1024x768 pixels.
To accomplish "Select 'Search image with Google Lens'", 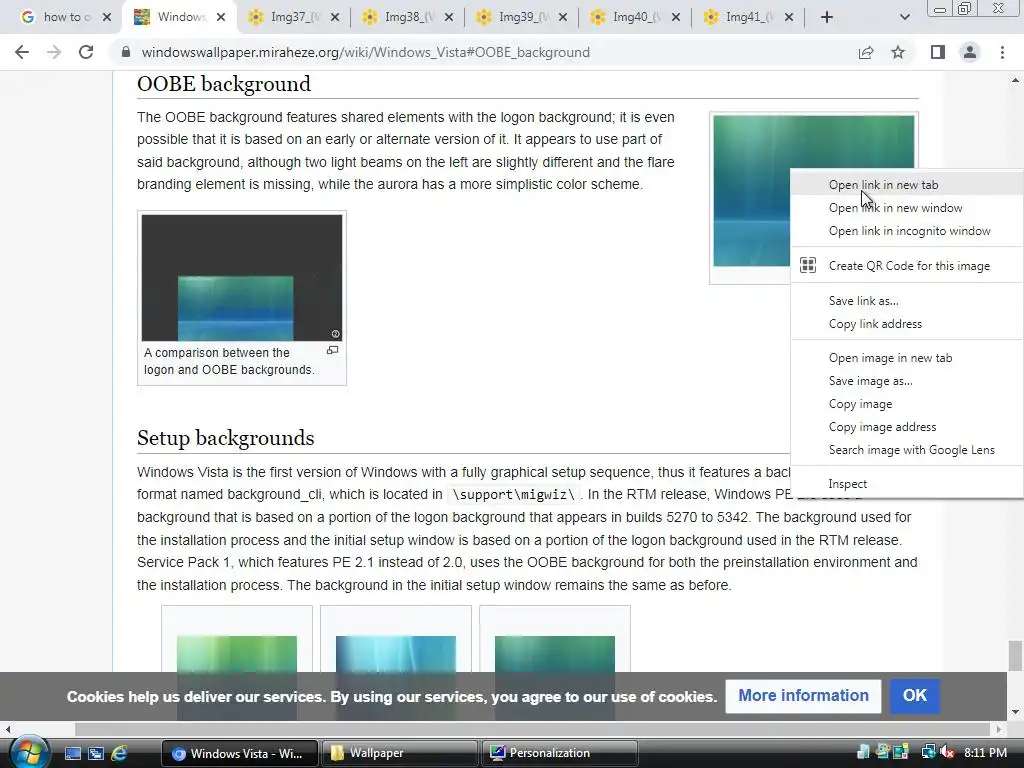I will tap(907, 449).
